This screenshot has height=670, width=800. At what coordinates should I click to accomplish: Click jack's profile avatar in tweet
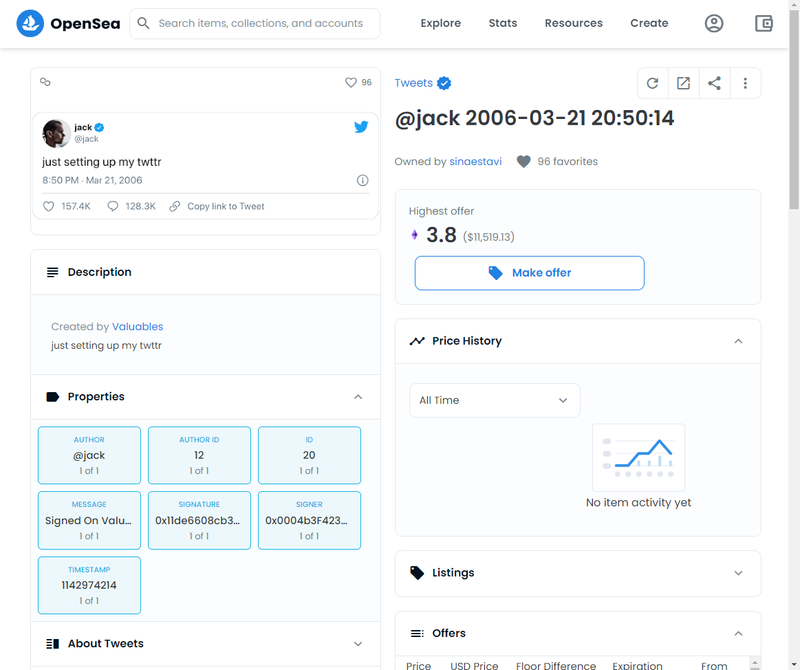[x=56, y=133]
